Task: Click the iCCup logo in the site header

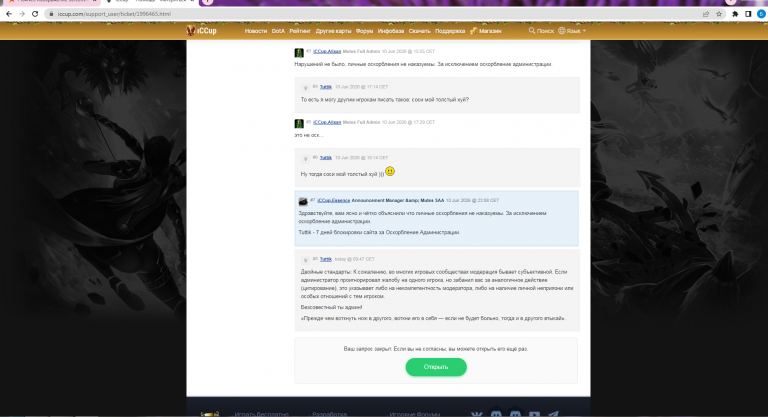Action: coord(201,31)
